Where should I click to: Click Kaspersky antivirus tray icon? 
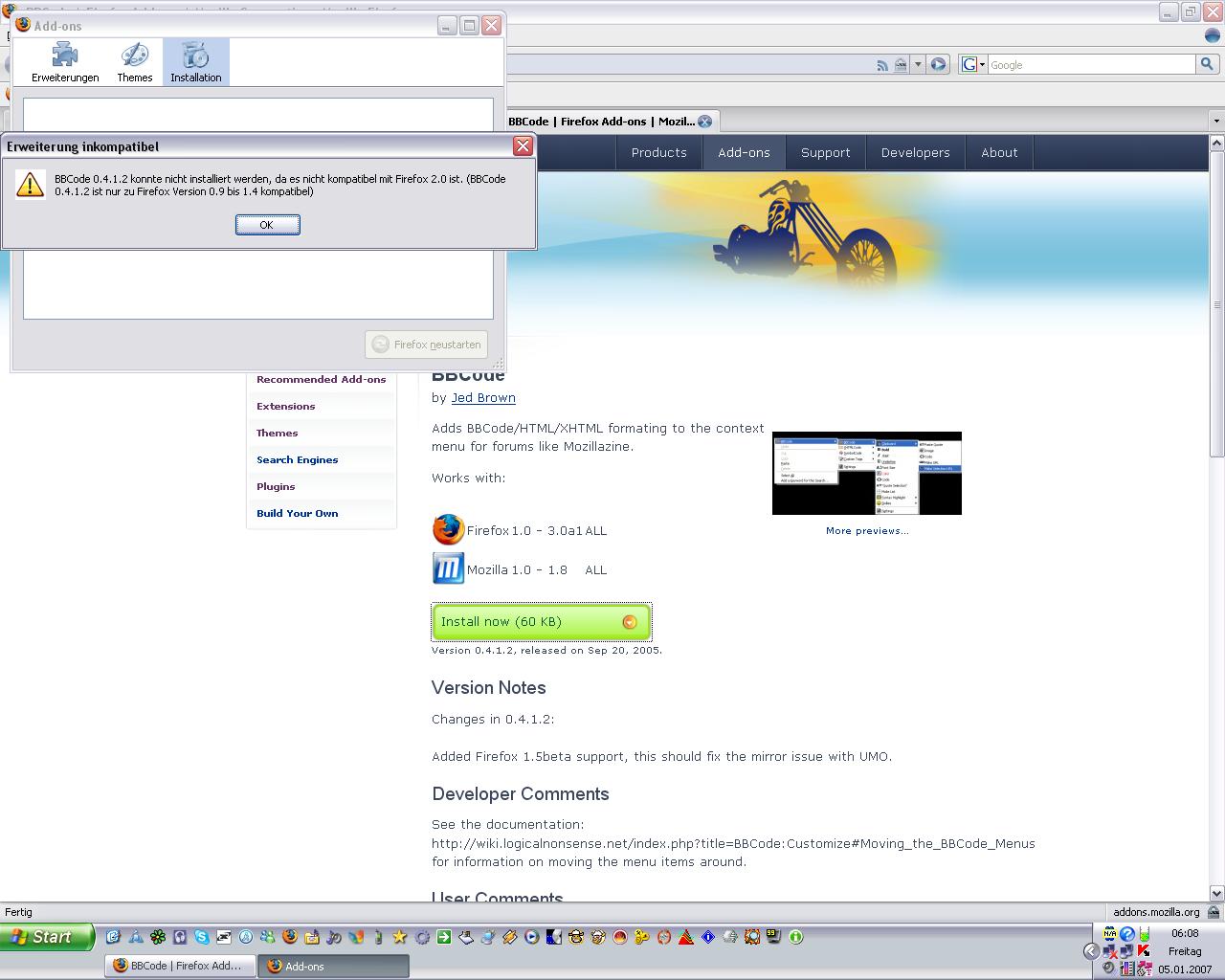pos(1144,951)
